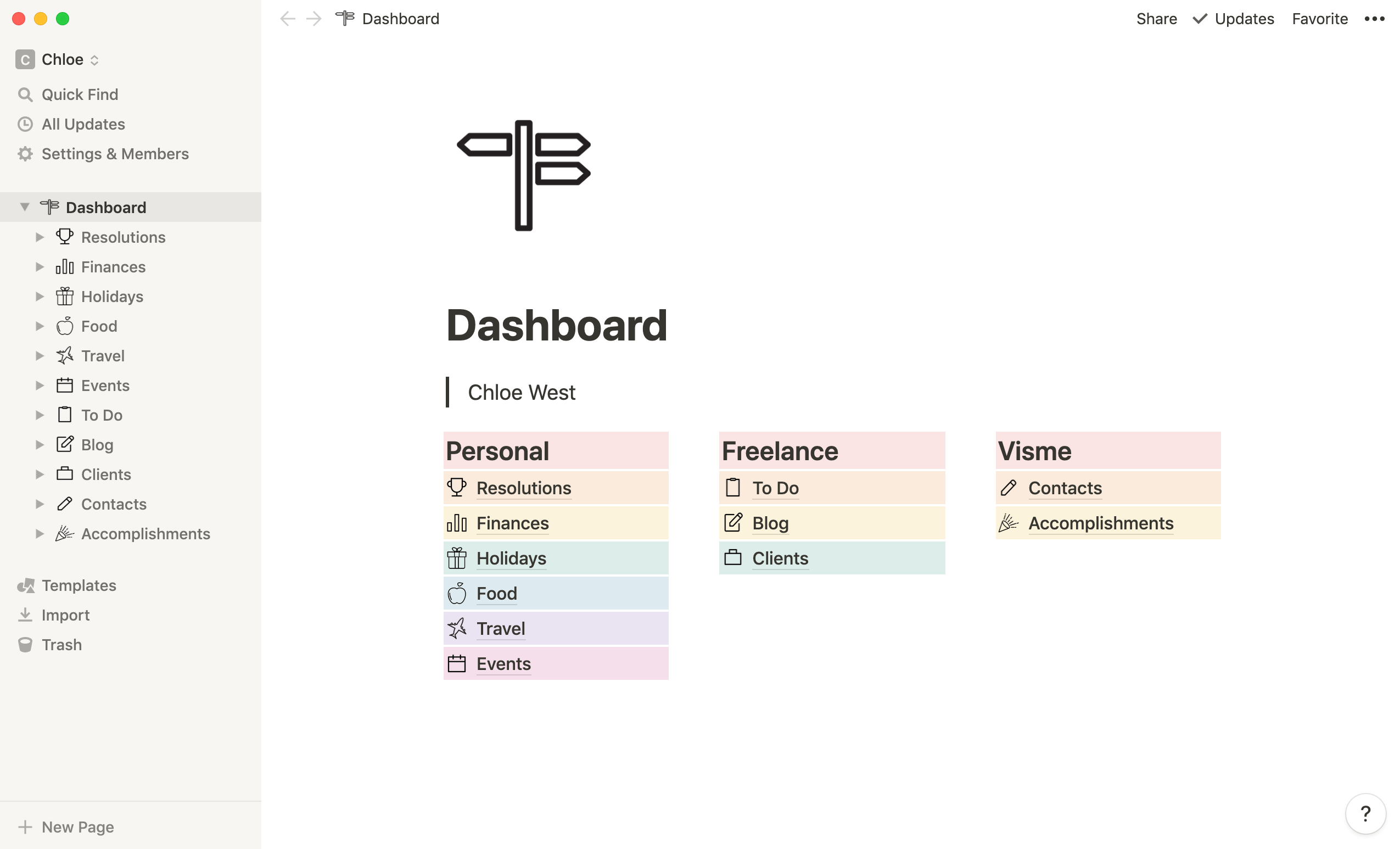The width and height of the screenshot is (1400, 849).
Task: Expand the Contacts page in sidebar
Action: [40, 504]
